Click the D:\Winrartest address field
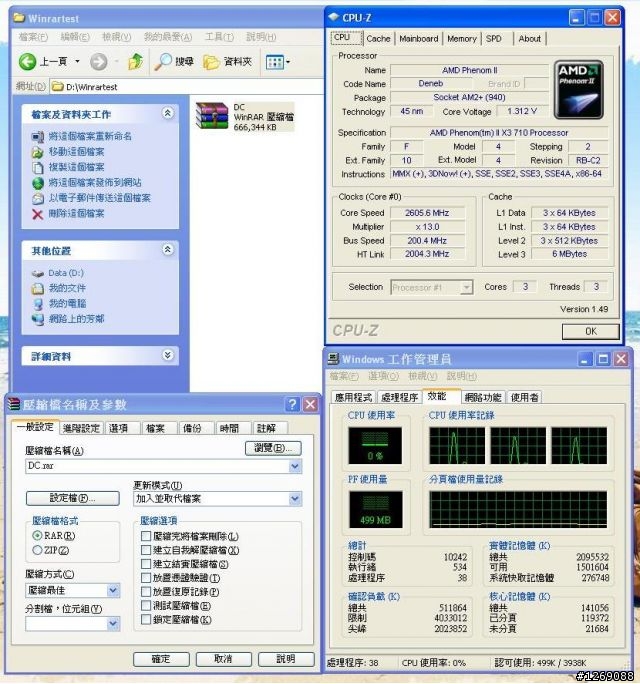 (188, 86)
